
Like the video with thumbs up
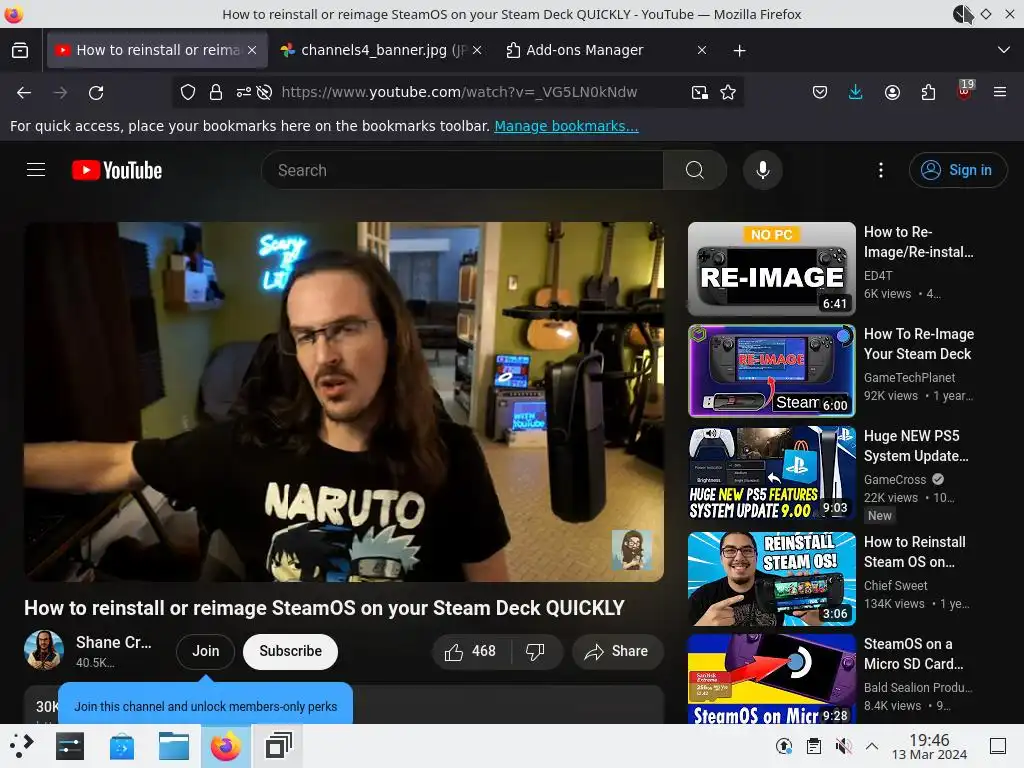[470, 651]
